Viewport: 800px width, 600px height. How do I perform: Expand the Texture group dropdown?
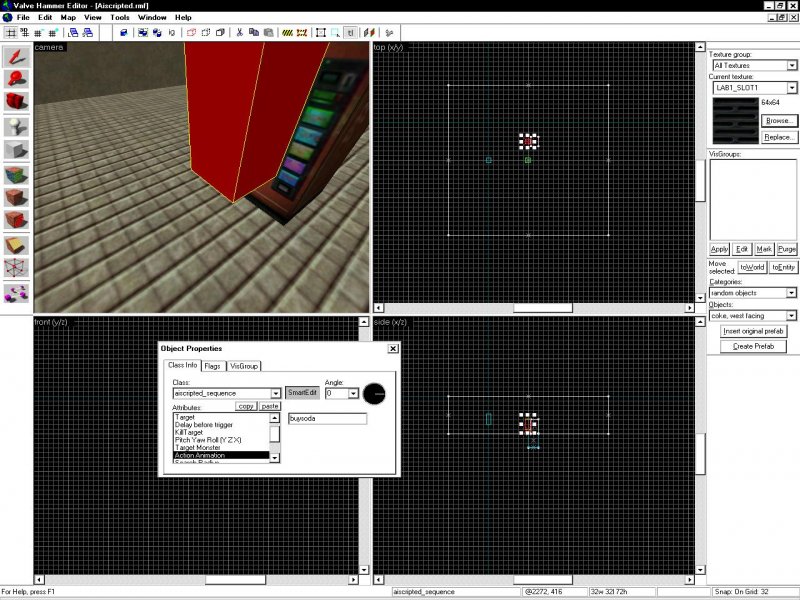(x=791, y=65)
